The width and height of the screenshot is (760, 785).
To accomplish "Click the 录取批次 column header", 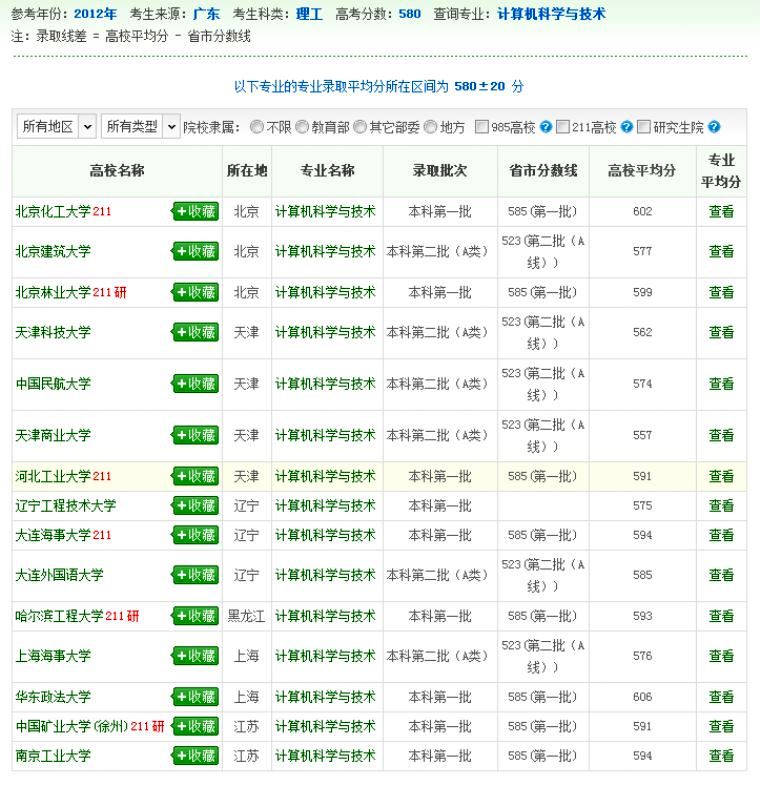I will 440,171.
